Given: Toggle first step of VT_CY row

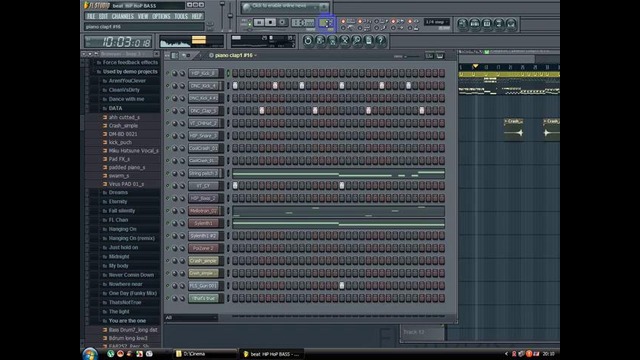Looking at the screenshot, I should (x=235, y=186).
